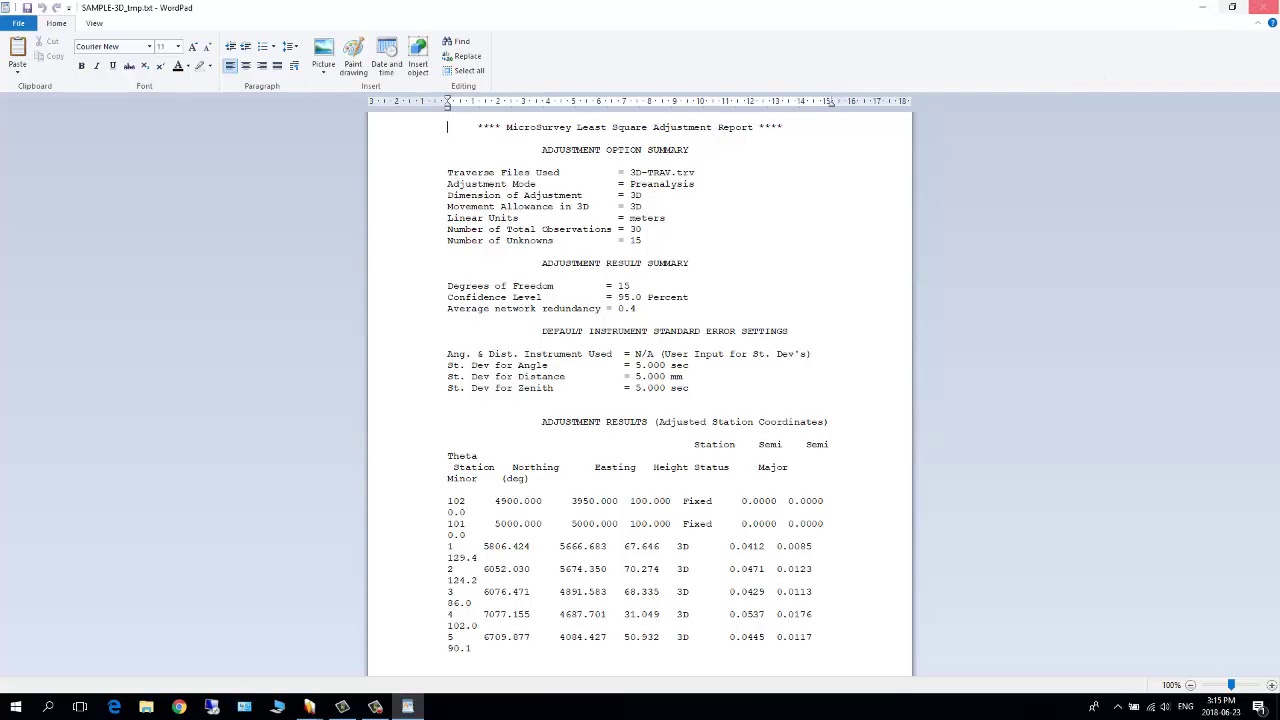Open Task View on the taskbar
Image resolution: width=1280 pixels, height=720 pixels.
[80, 707]
